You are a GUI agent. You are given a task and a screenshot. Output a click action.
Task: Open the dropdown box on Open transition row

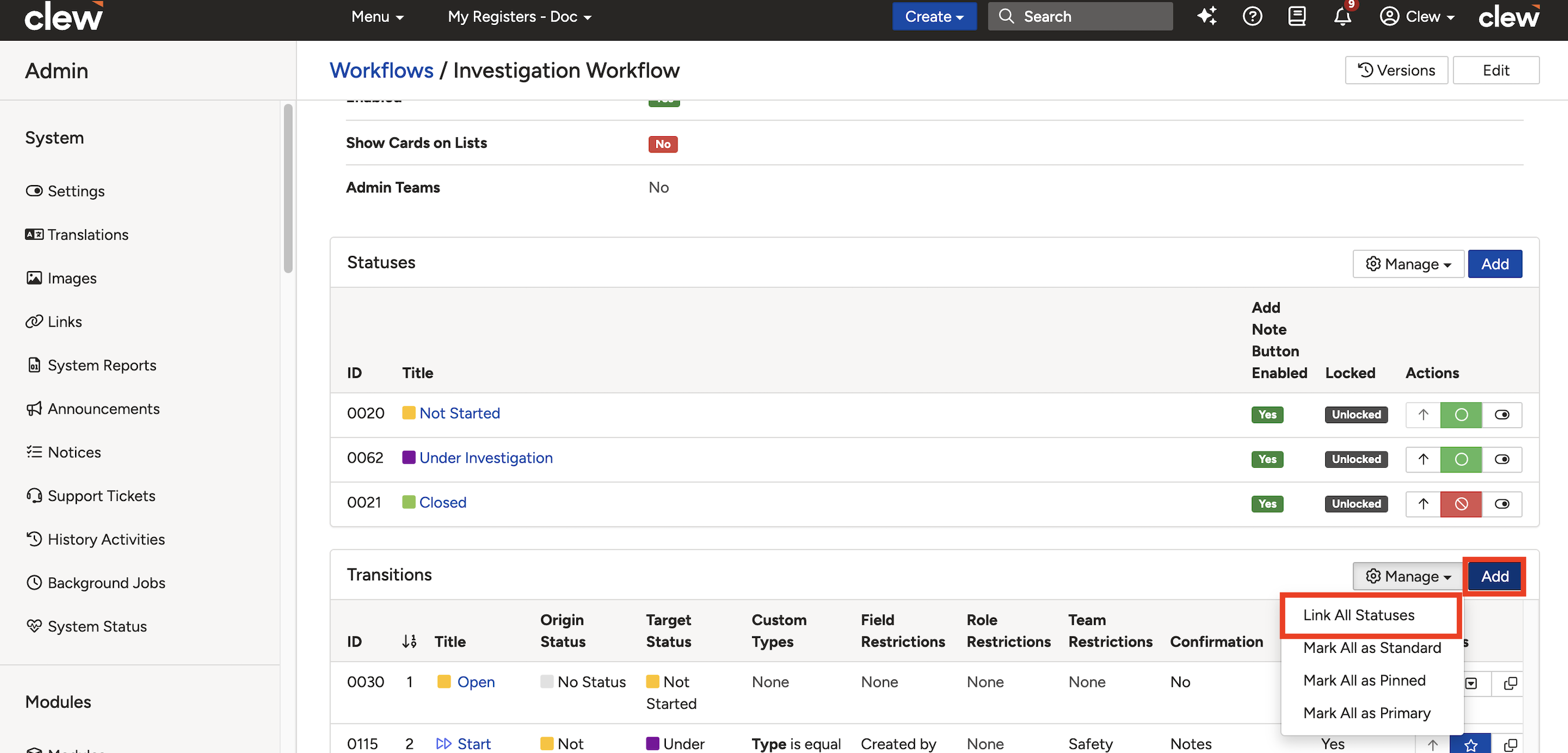(1471, 684)
